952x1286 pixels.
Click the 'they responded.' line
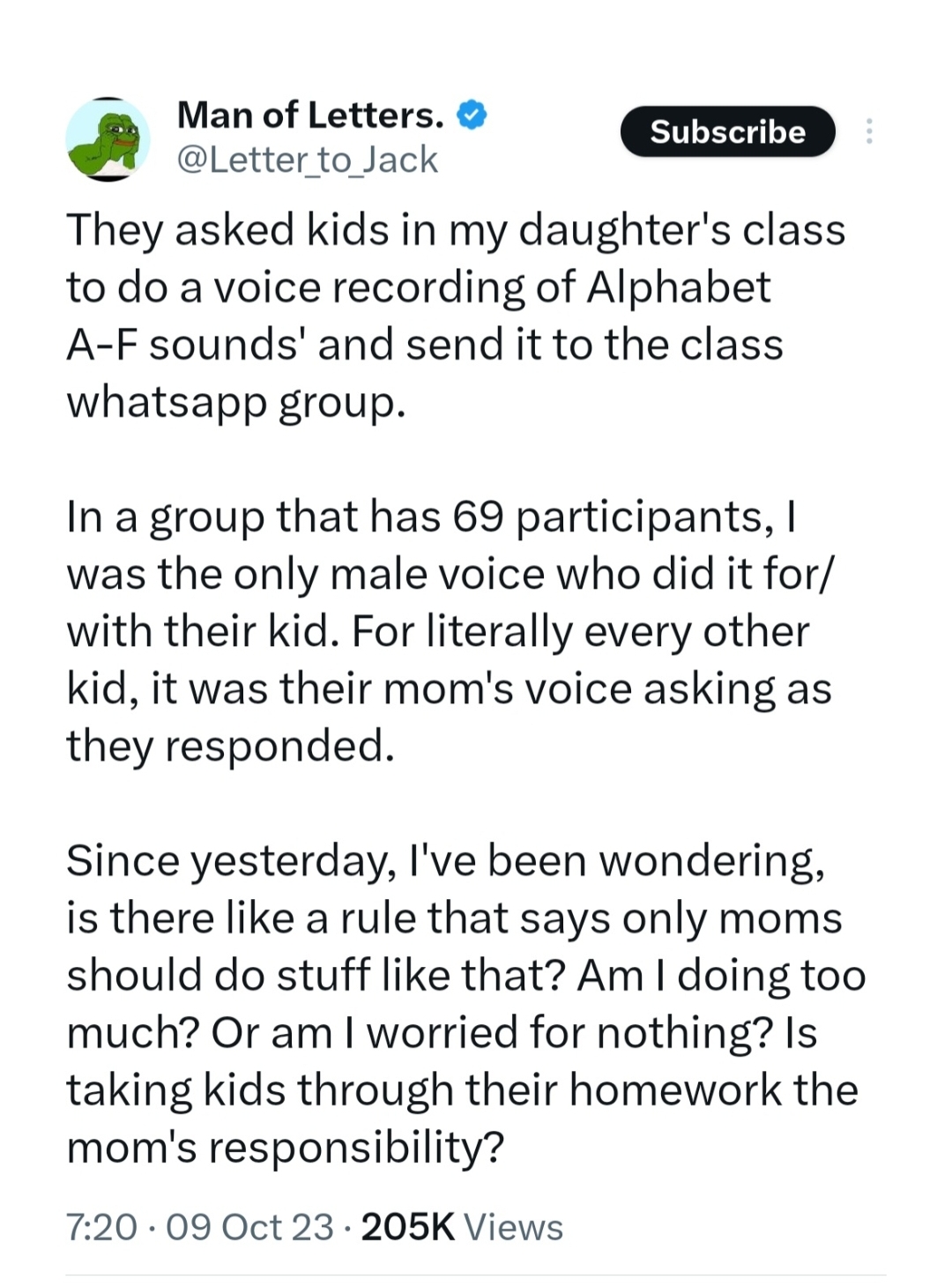tap(230, 747)
